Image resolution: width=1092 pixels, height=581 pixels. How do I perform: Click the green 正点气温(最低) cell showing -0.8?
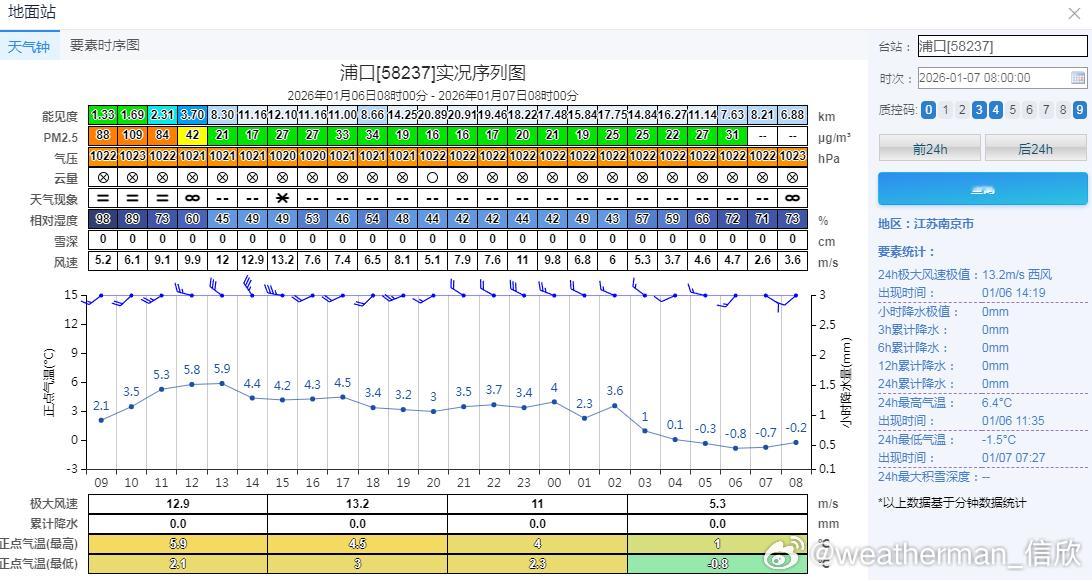[x=717, y=564]
